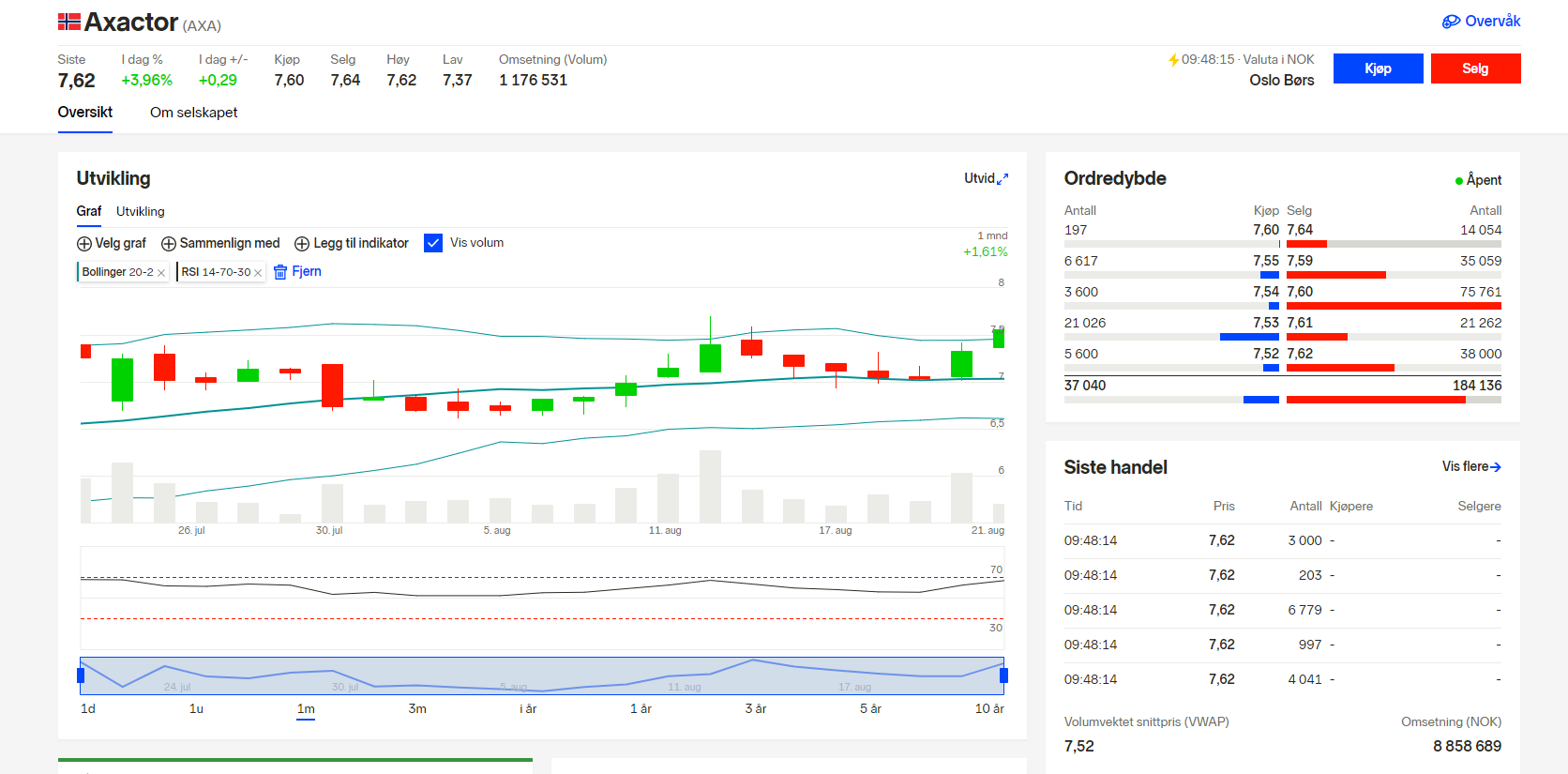Select the 1u time range
Screen dimensions: 1568x774
click(196, 708)
